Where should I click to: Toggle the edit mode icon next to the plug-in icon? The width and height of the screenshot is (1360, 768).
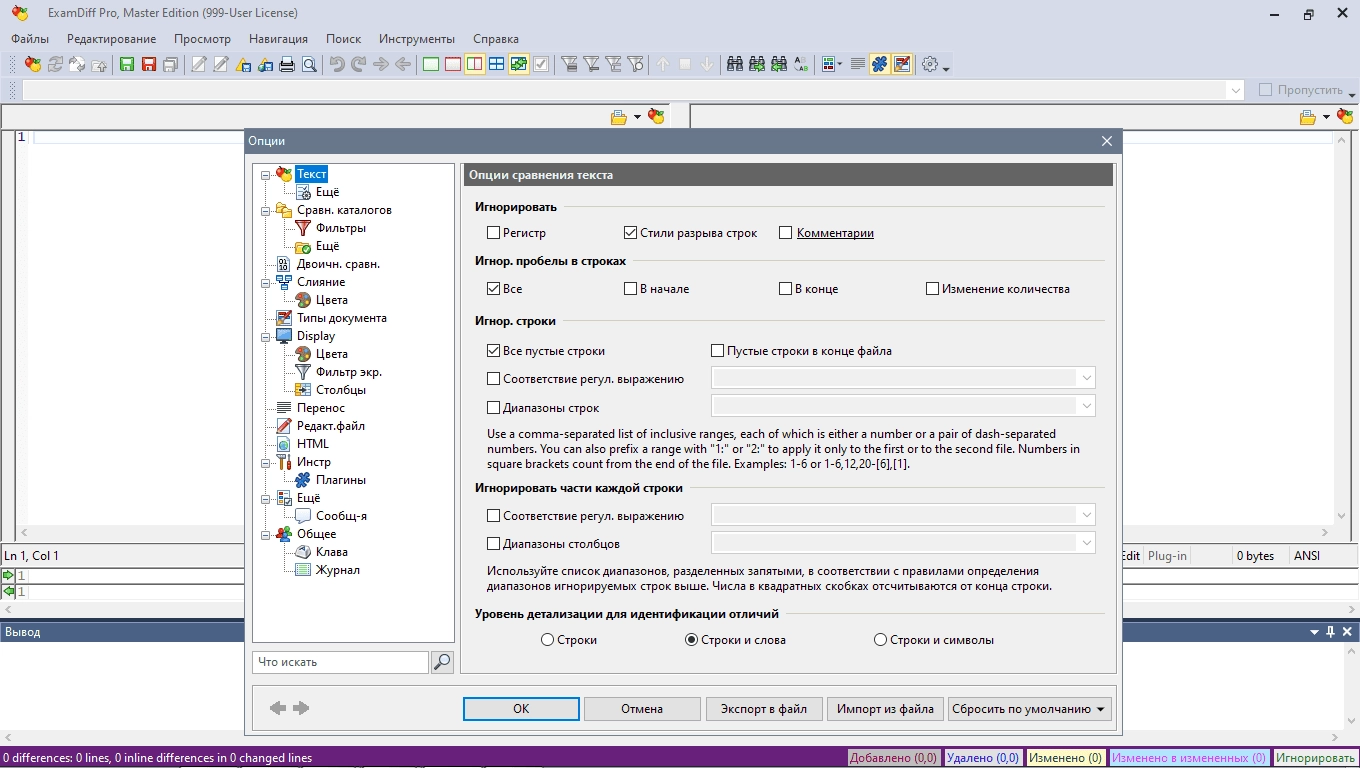point(902,64)
